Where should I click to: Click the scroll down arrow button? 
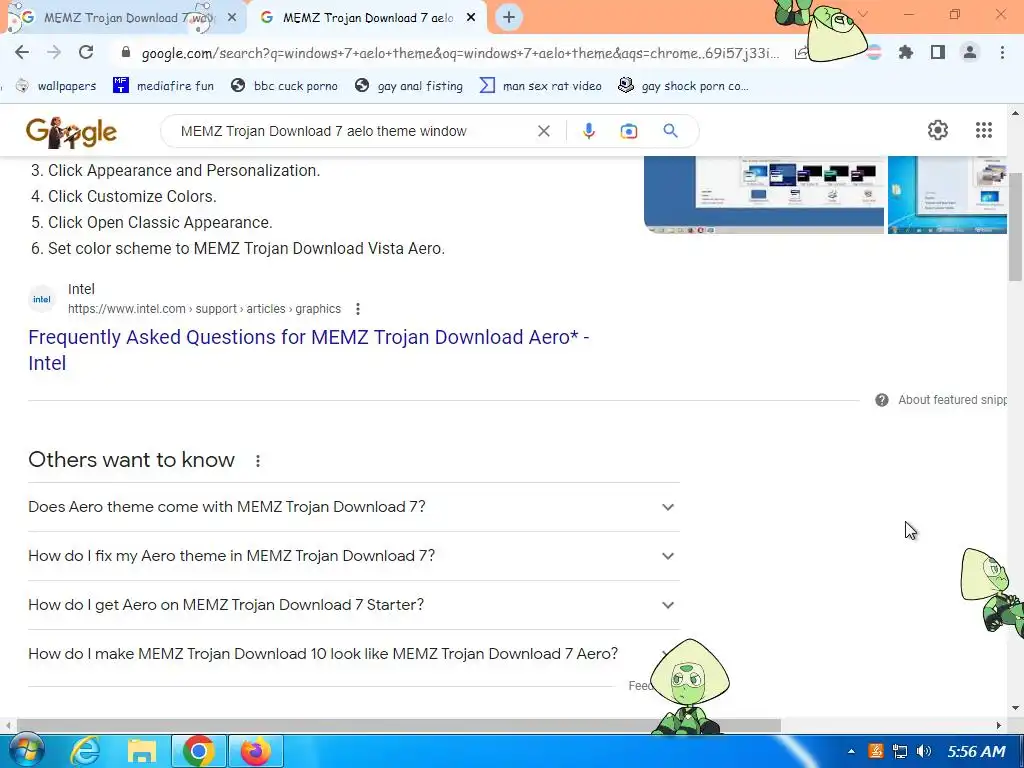1016,708
